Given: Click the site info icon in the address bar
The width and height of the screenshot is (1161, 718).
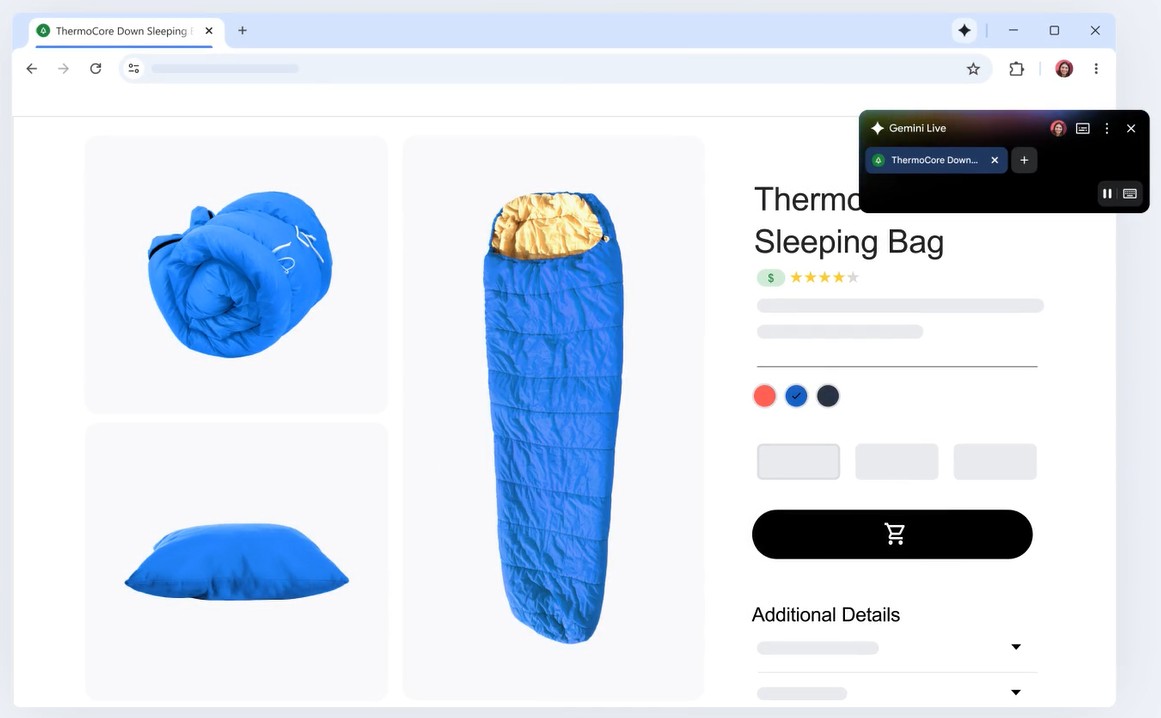Looking at the screenshot, I should coord(133,69).
